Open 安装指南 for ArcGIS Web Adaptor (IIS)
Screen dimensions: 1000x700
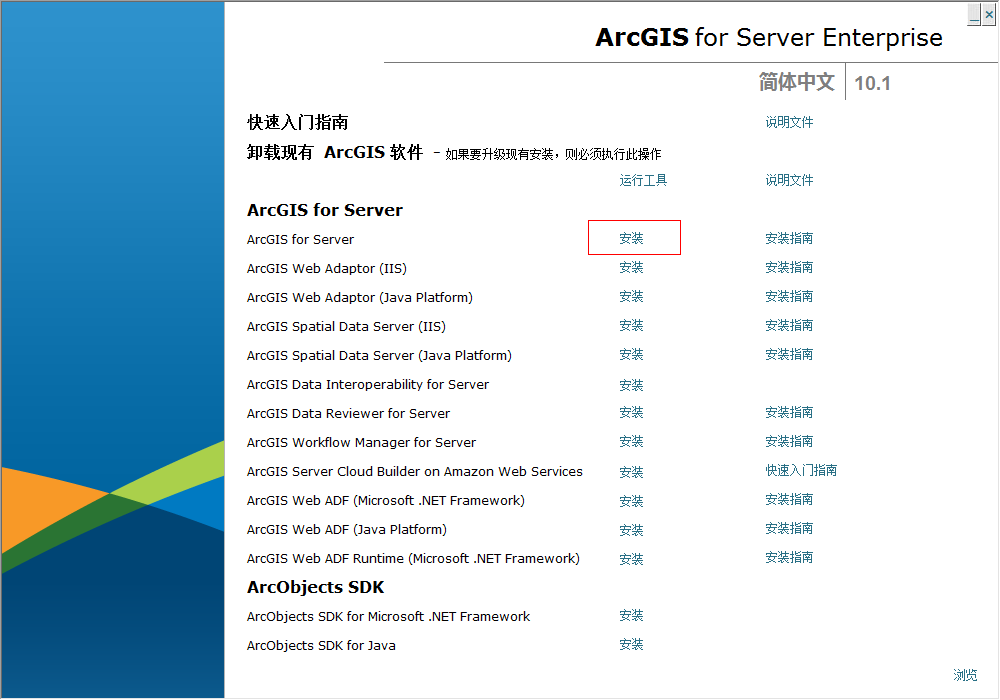click(789, 268)
